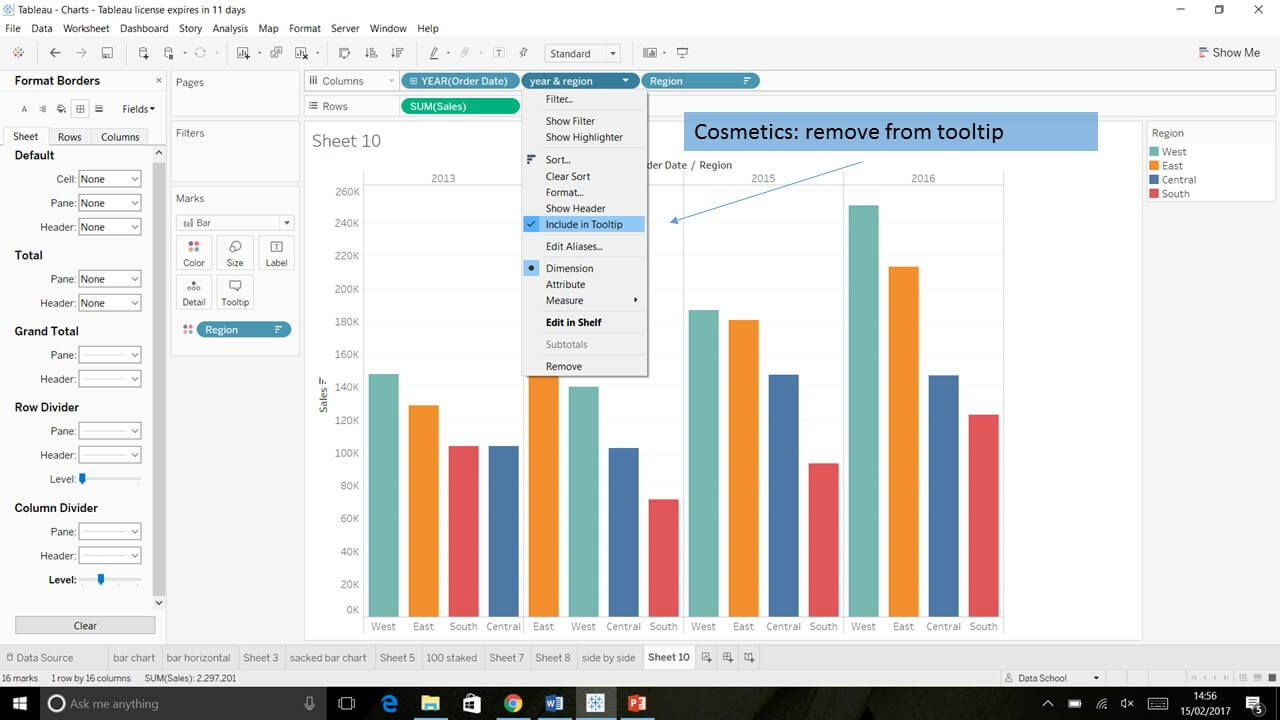Choose Attribute in the context menu

tap(565, 284)
